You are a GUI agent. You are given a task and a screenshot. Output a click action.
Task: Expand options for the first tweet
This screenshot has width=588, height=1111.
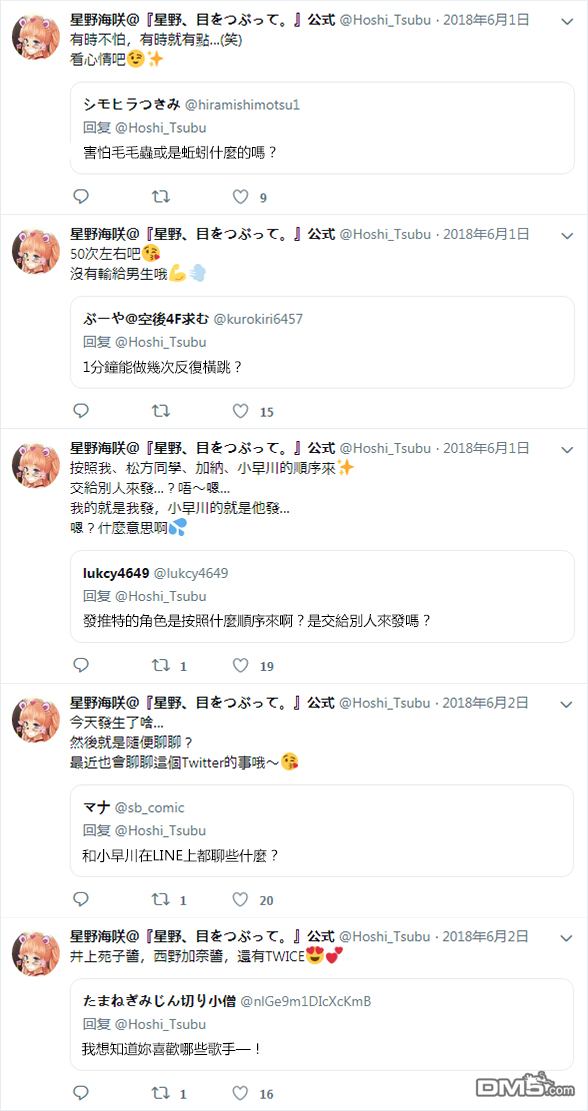(x=566, y=21)
